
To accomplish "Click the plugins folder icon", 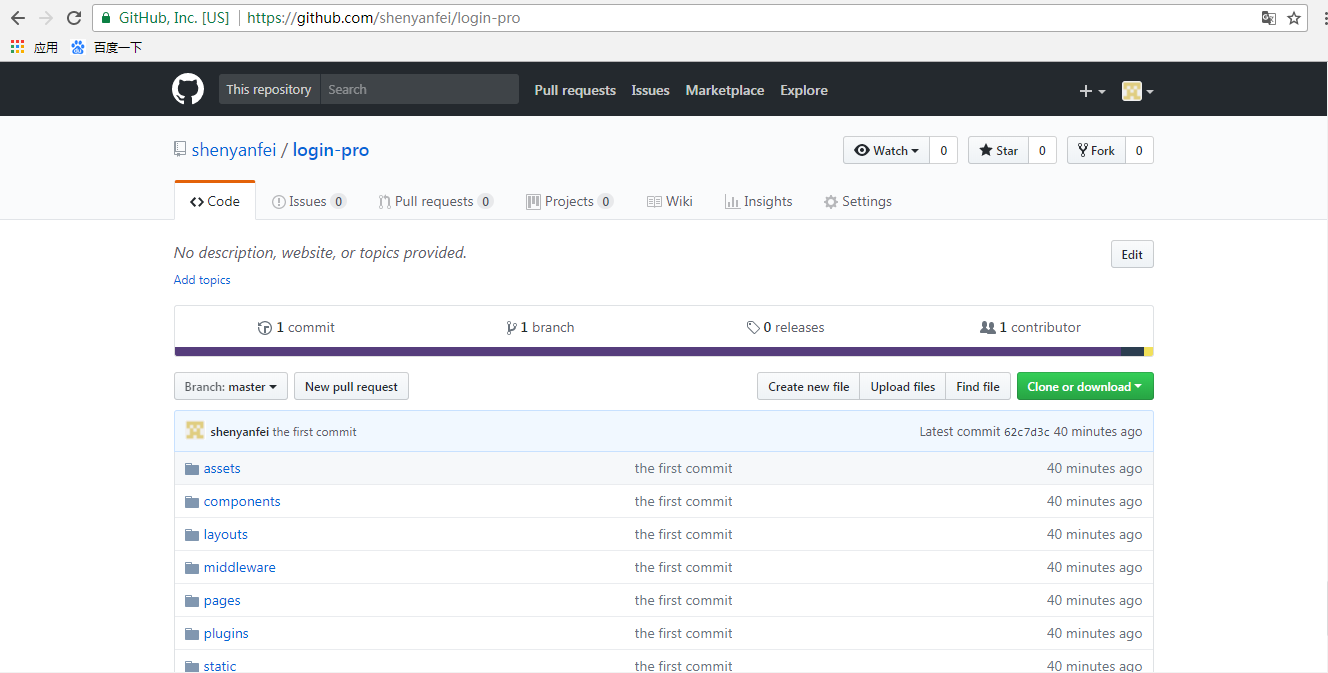I will point(192,633).
